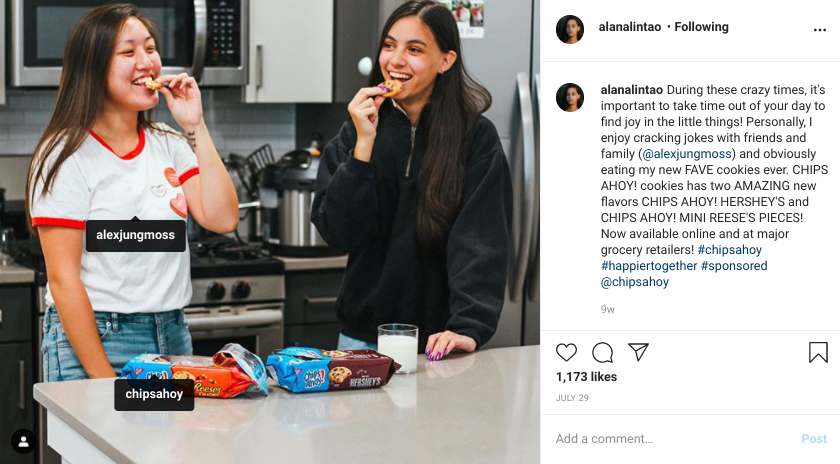The height and width of the screenshot is (464, 840).
Task: Open the #happiertogether hashtag
Action: pyautogui.click(x=649, y=266)
